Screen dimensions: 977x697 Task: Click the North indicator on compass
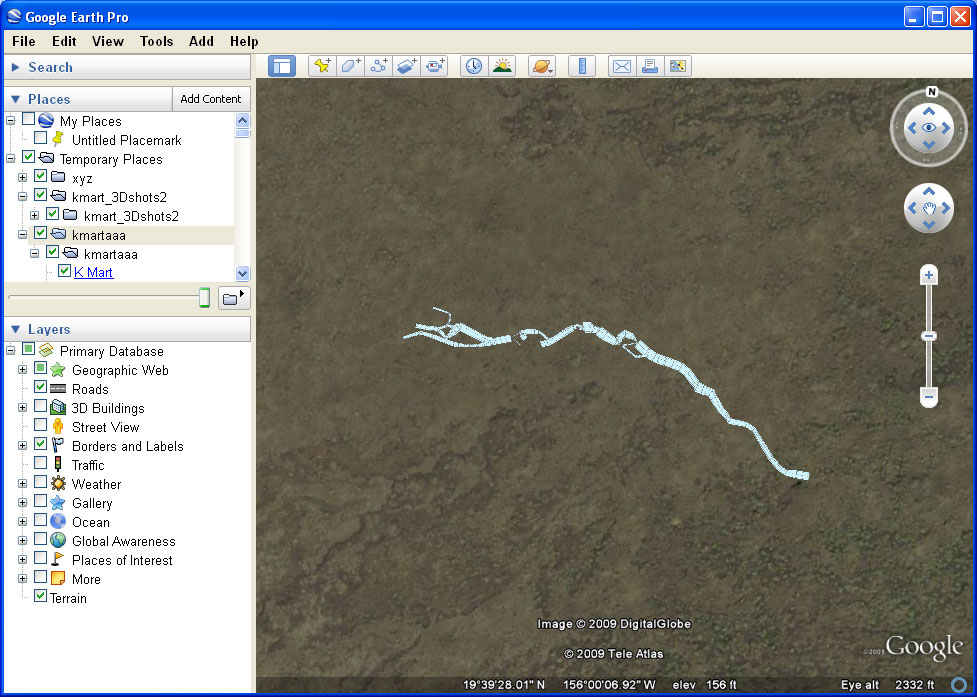tap(932, 92)
